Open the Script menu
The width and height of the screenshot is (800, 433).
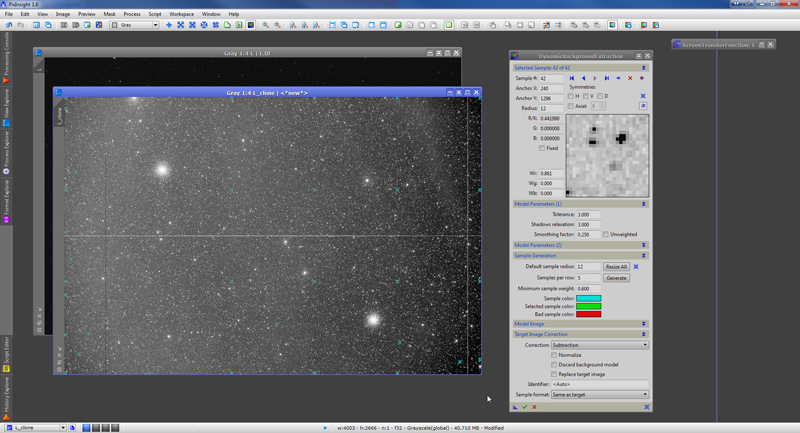pyautogui.click(x=155, y=14)
